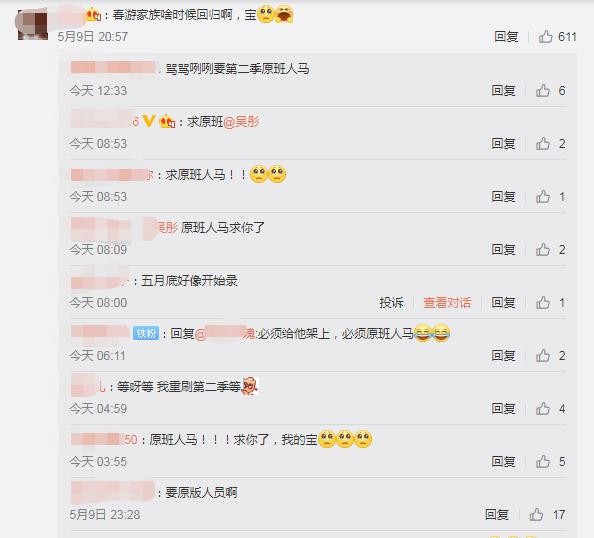The width and height of the screenshot is (594, 538).
Task: Click 投诉 to report the reply
Action: (x=391, y=302)
